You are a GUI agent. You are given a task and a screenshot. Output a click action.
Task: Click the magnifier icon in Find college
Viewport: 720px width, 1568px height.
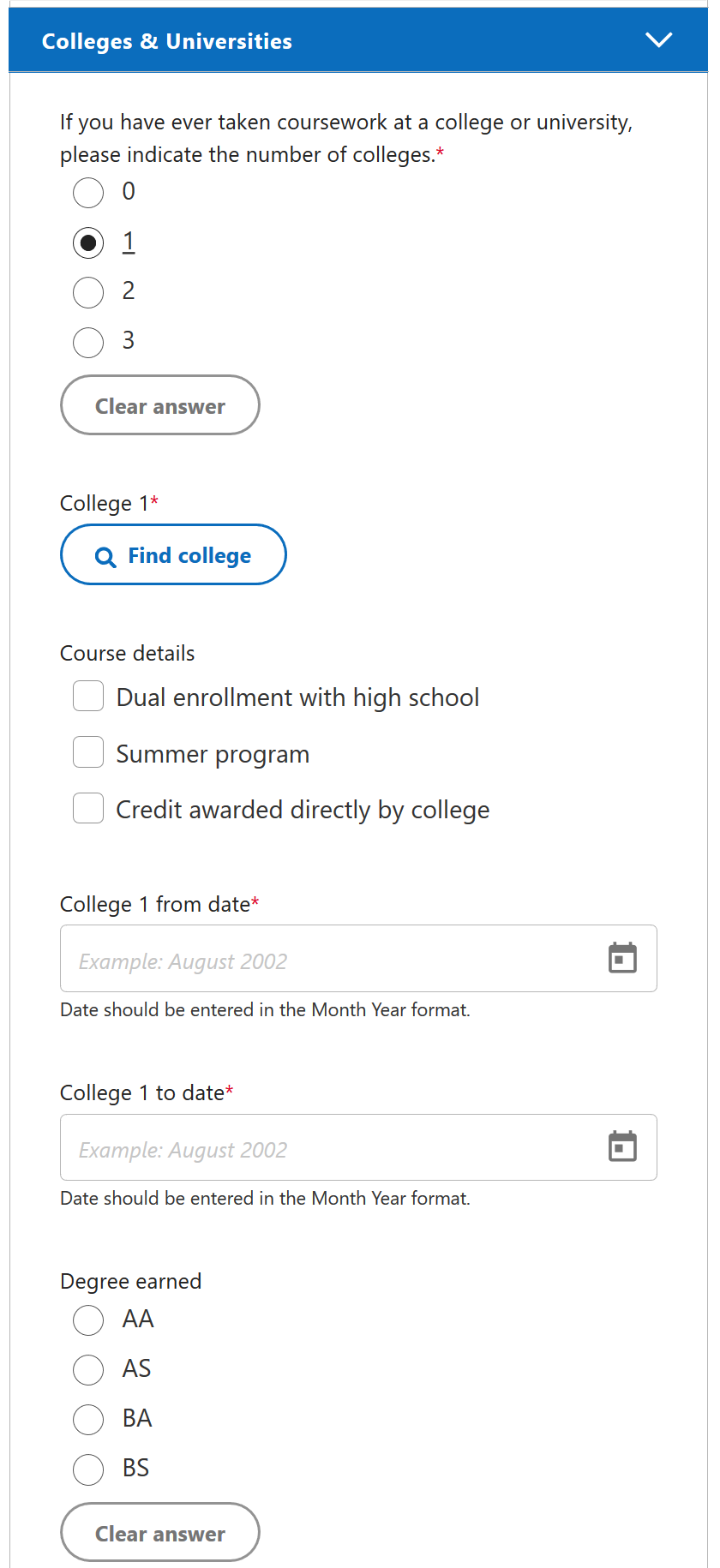point(105,557)
